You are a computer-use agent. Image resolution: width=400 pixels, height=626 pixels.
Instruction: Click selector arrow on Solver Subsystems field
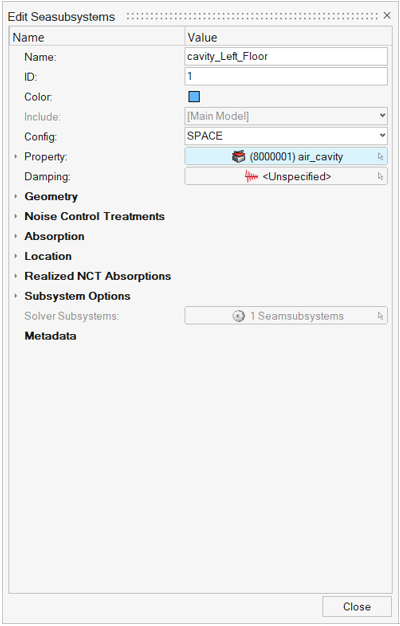tap(380, 316)
